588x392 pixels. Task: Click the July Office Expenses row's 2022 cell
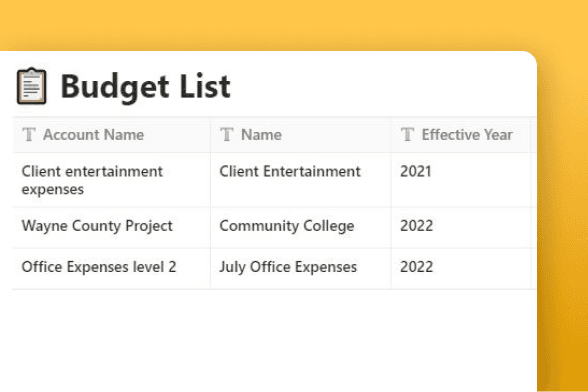pyautogui.click(x=461, y=269)
